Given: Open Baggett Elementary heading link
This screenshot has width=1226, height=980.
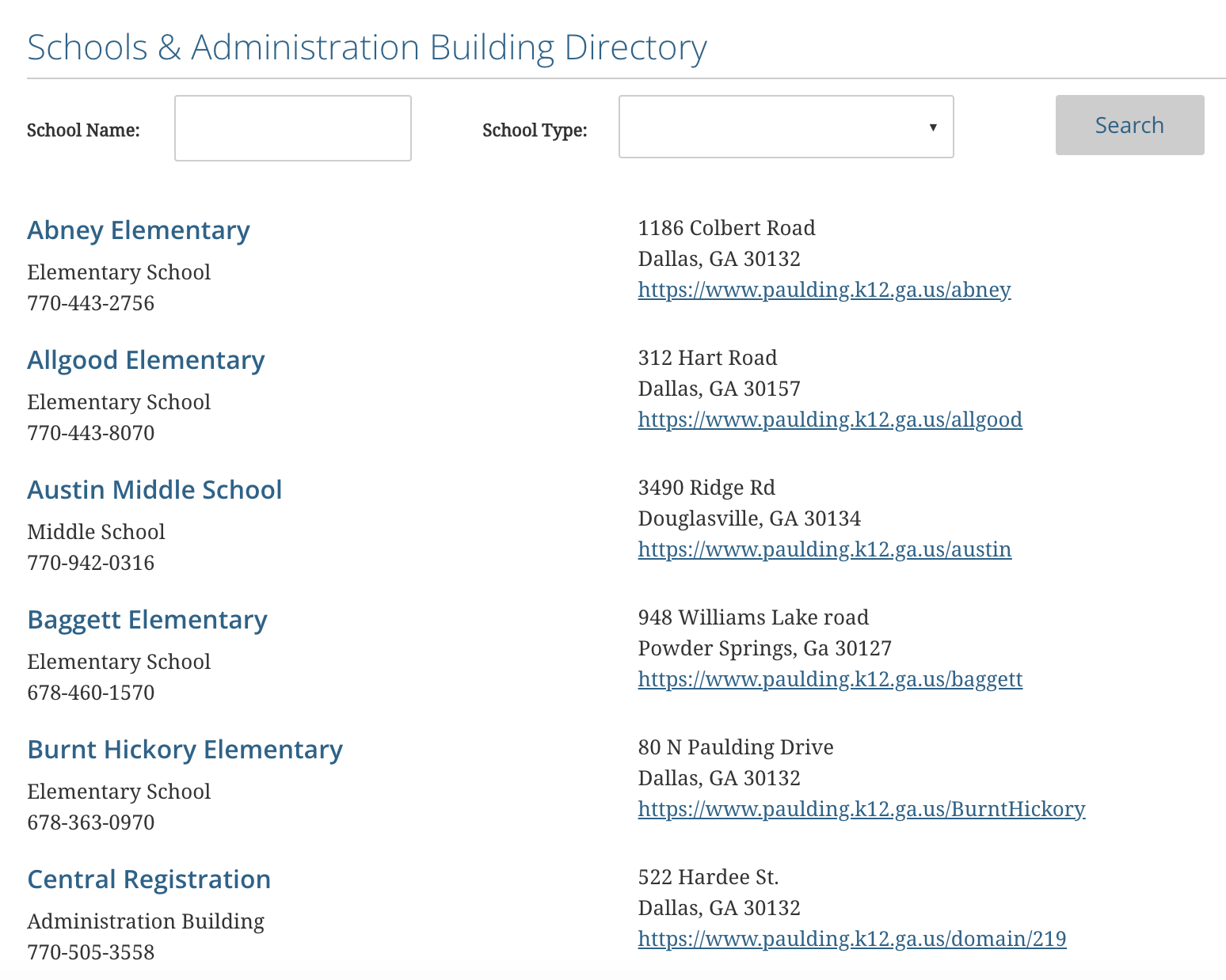Looking at the screenshot, I should pyautogui.click(x=147, y=620).
